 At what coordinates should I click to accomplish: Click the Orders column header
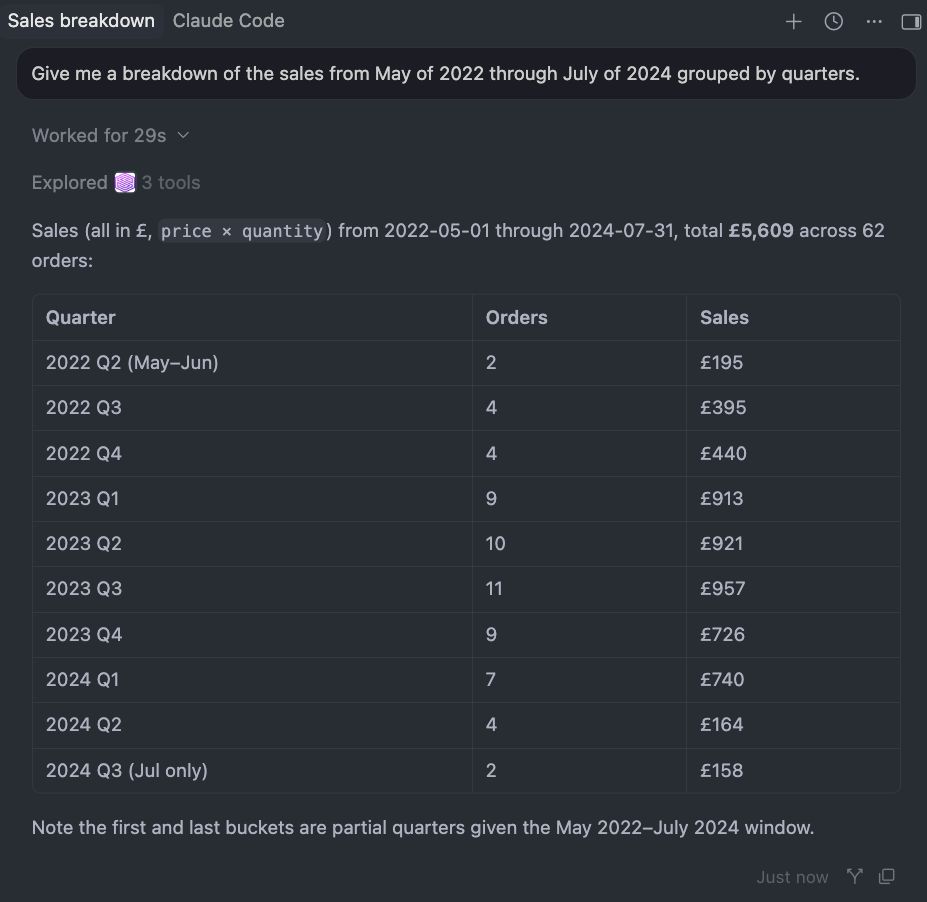pyautogui.click(x=516, y=317)
